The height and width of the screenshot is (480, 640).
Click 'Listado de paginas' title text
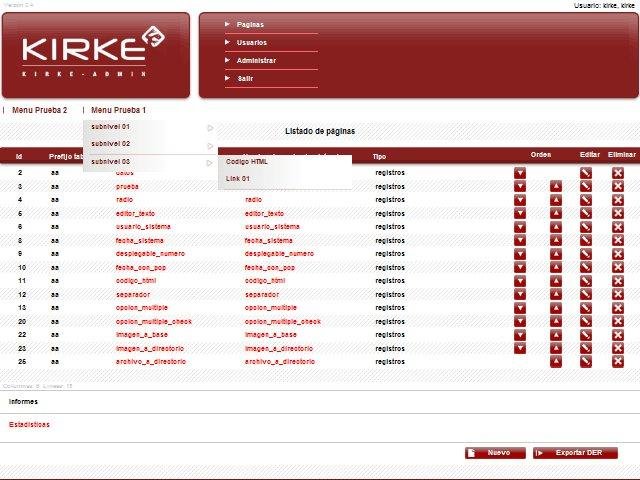coord(320,131)
